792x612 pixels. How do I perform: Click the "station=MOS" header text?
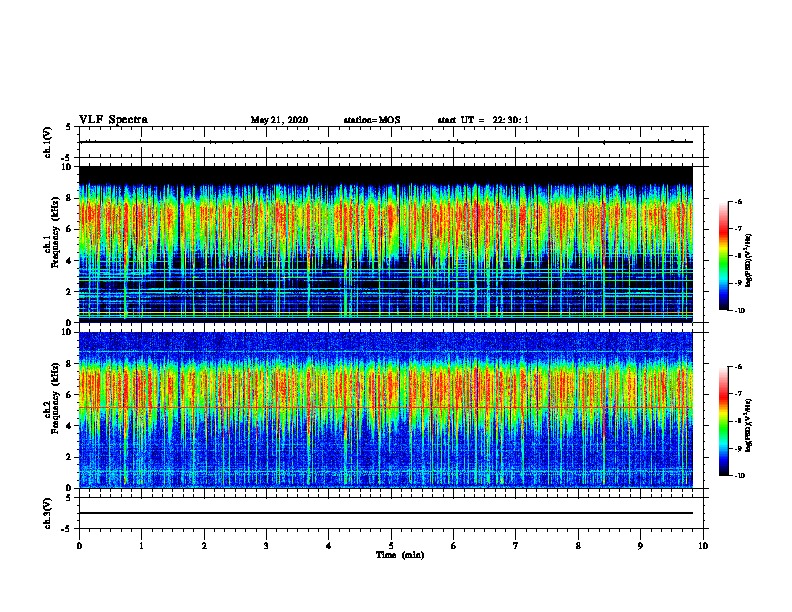pyautogui.click(x=372, y=120)
